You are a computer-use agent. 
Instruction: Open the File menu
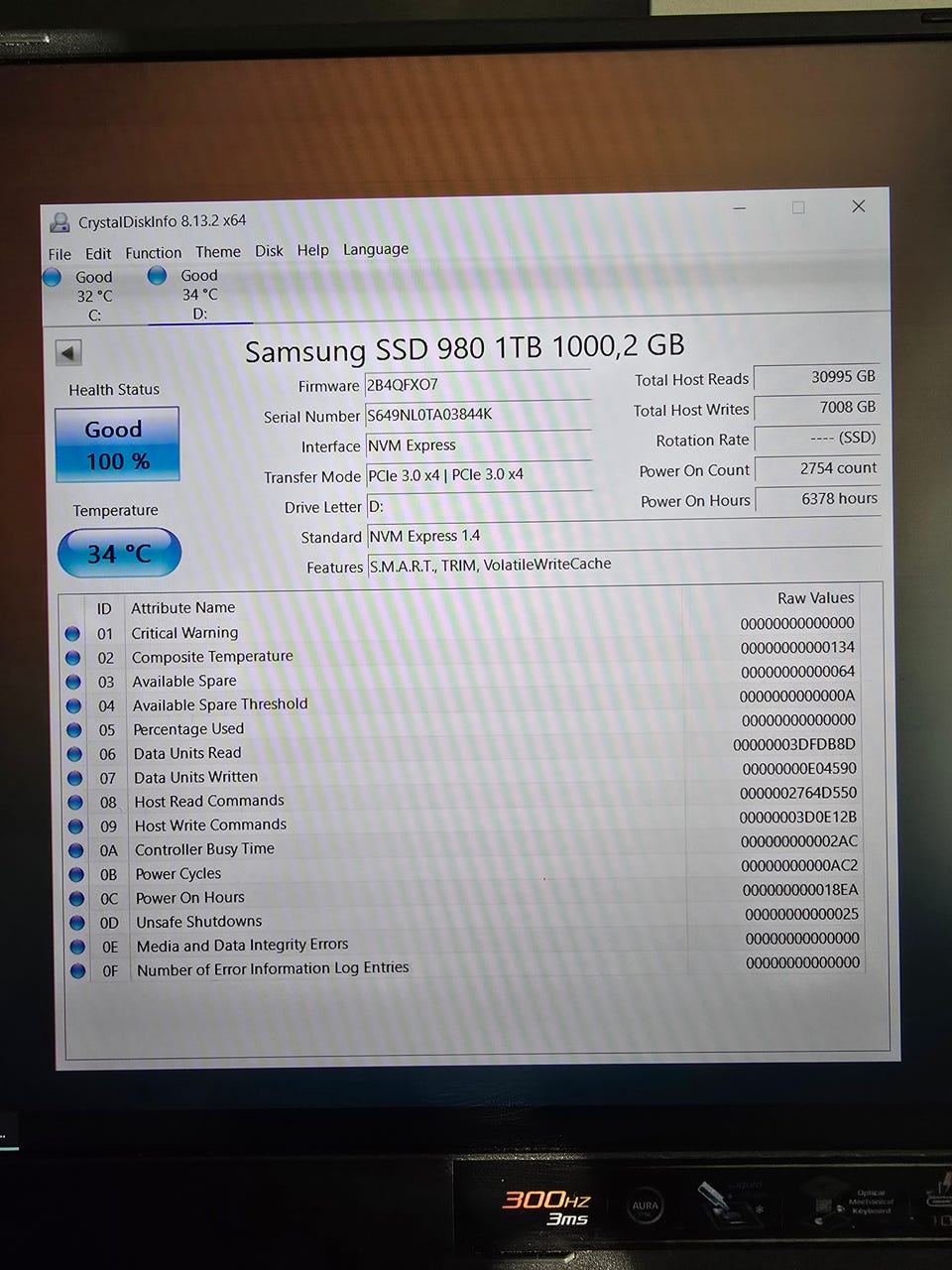[x=59, y=254]
